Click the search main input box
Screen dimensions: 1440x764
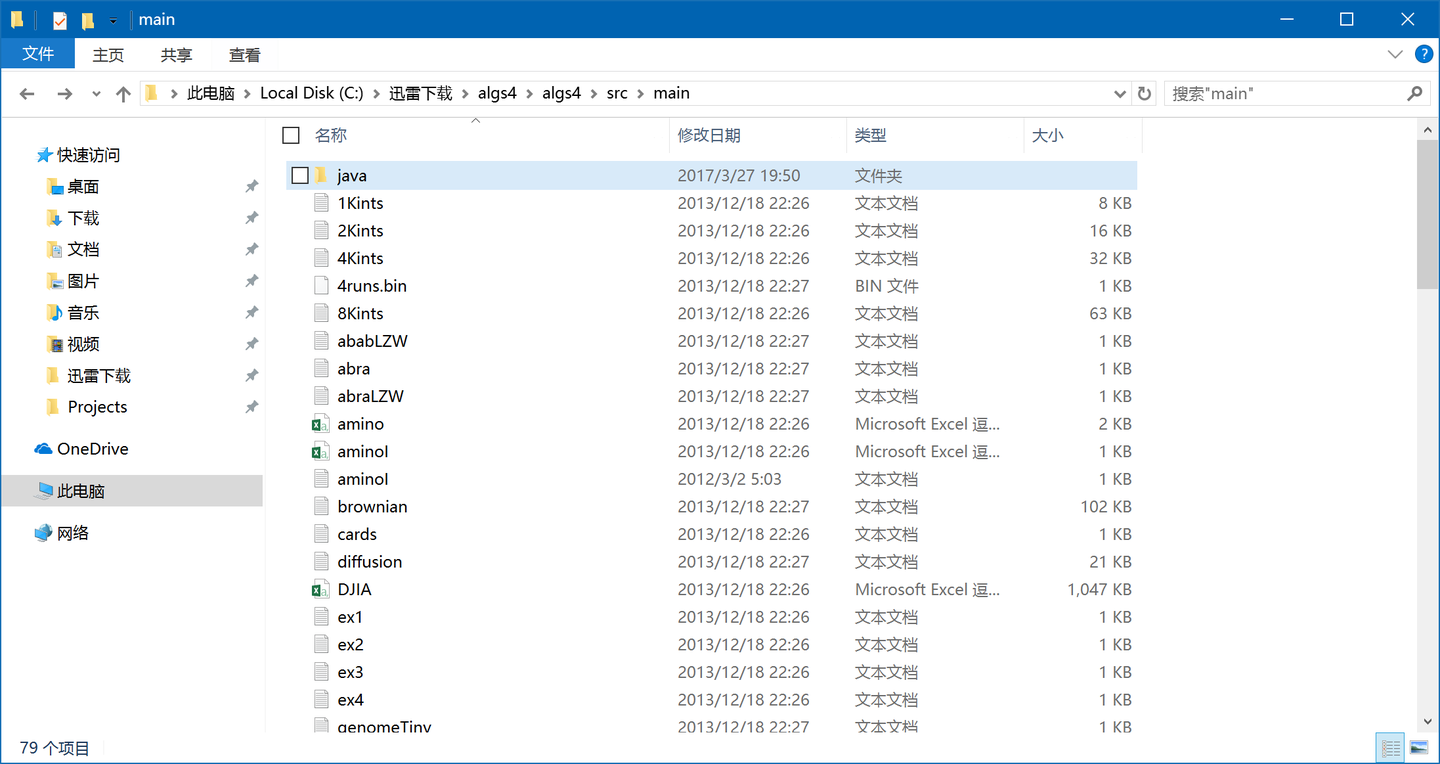tap(1284, 93)
